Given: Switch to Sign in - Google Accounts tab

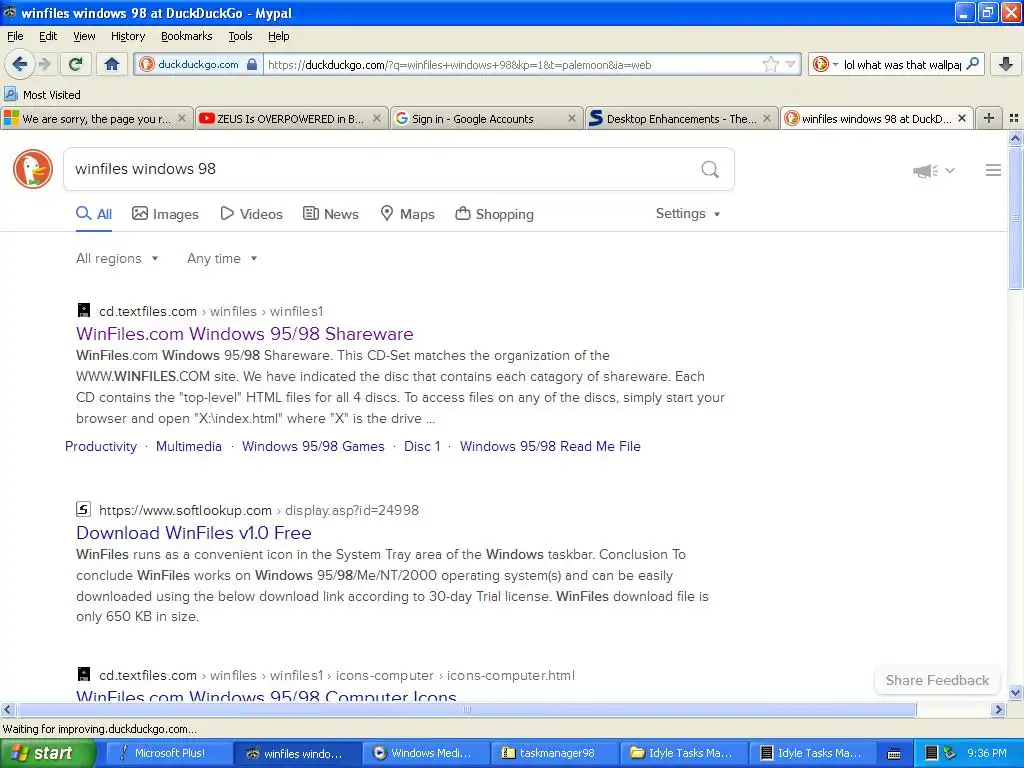Looking at the screenshot, I should 486,118.
